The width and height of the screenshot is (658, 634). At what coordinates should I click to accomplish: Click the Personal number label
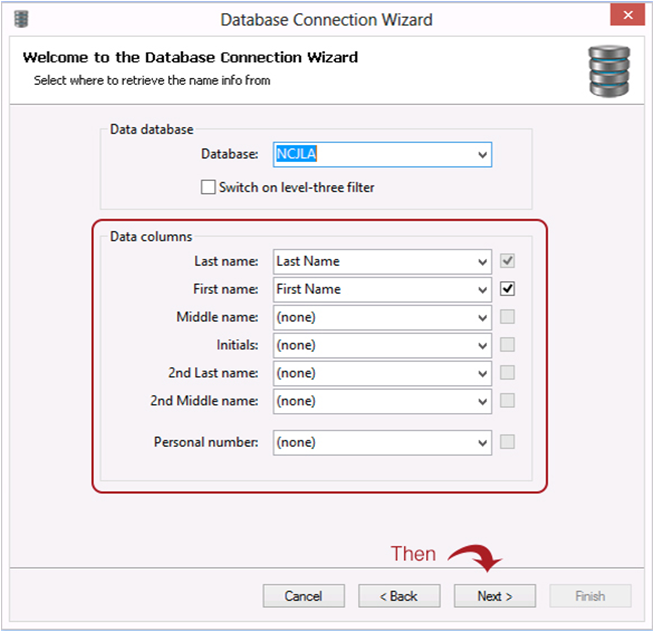point(207,445)
